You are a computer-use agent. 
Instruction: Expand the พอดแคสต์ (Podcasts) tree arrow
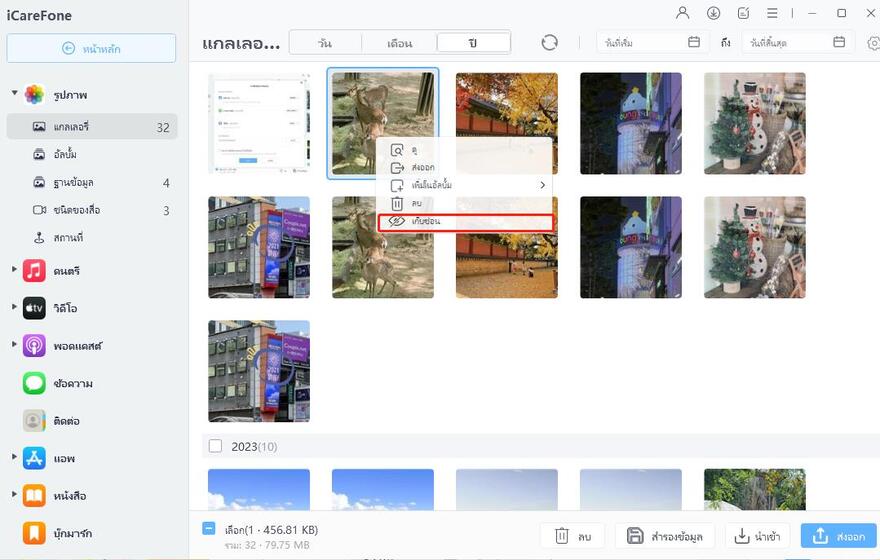coord(15,345)
